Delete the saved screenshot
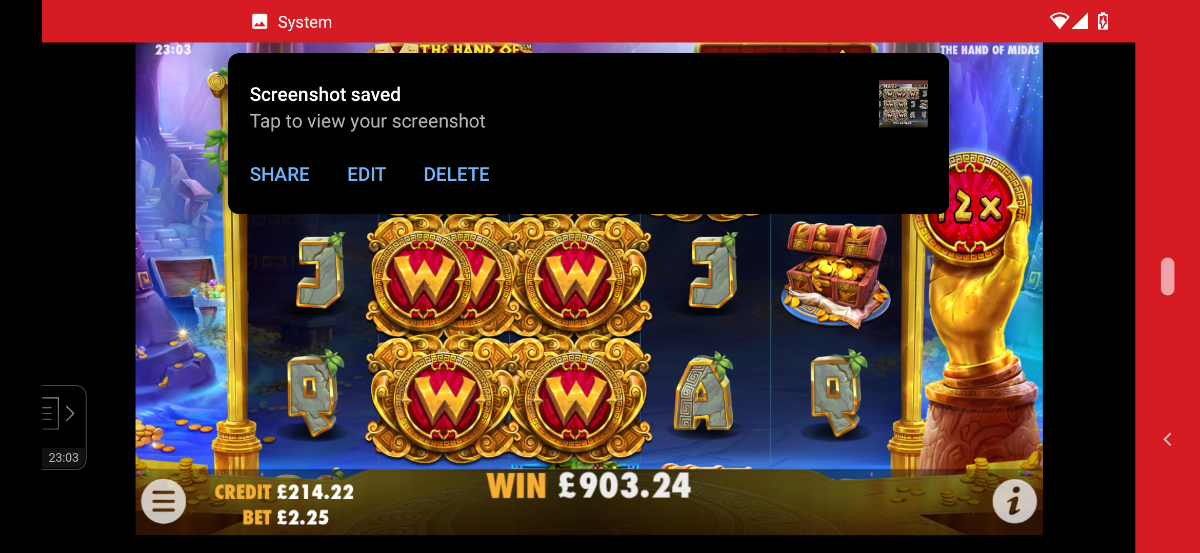The height and width of the screenshot is (553, 1200). [457, 174]
